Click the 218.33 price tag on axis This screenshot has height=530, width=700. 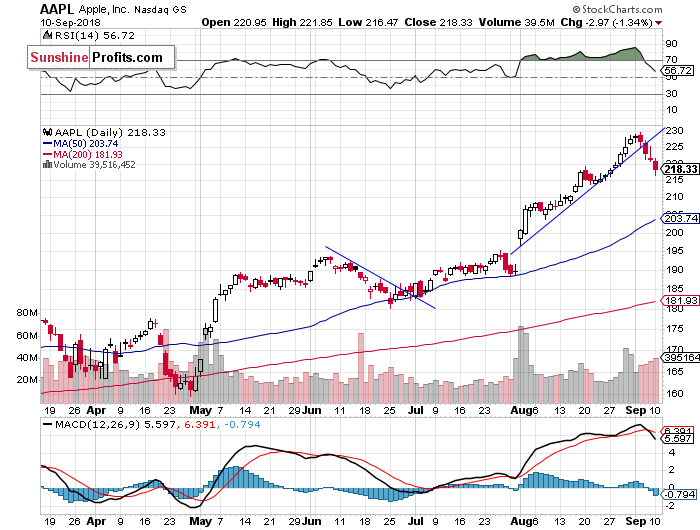coord(679,169)
